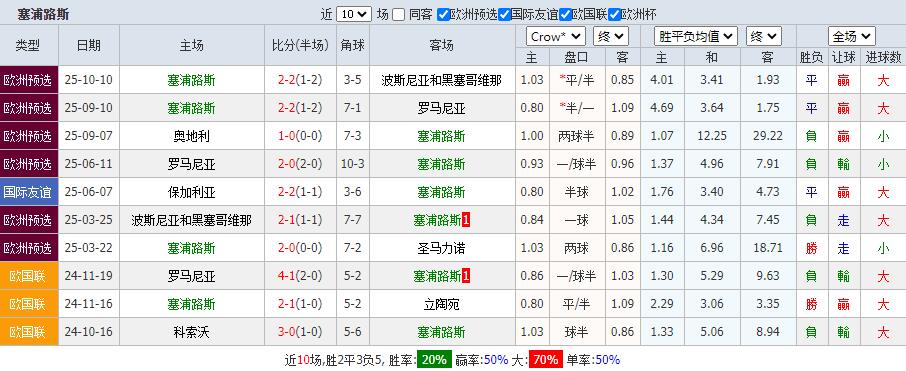
Task: Open the 奥地利 team link
Action: tap(191, 136)
